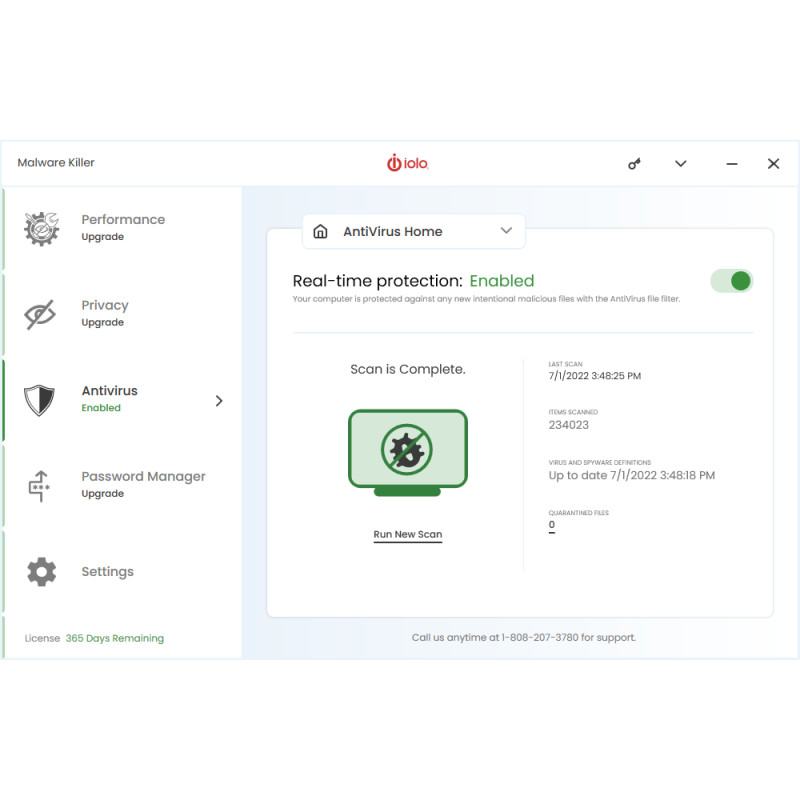The height and width of the screenshot is (800, 800).
Task: Click items scanned value 234023
Action: point(568,425)
